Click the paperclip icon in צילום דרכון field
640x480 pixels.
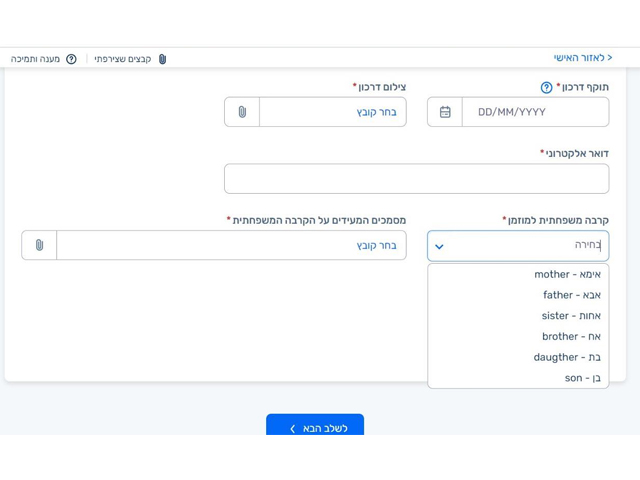point(242,112)
